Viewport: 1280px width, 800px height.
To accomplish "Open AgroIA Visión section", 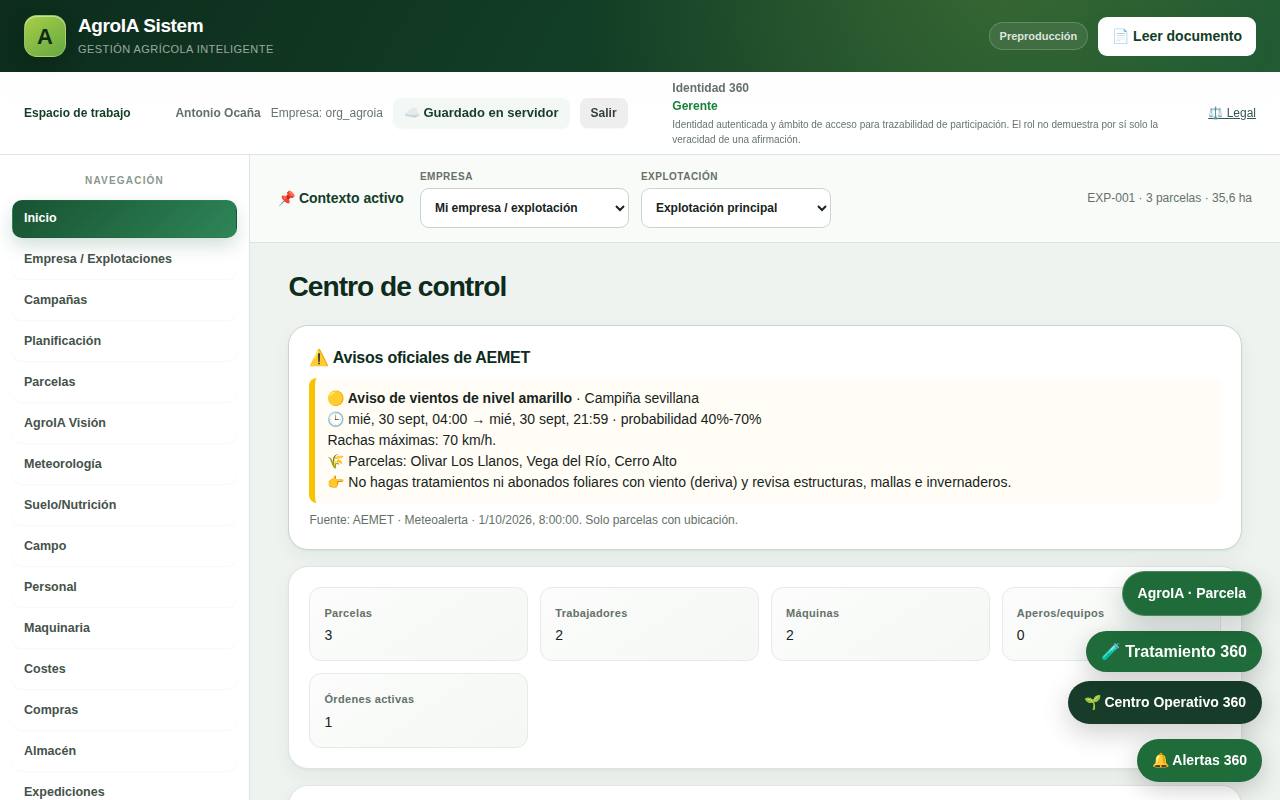I will [x=124, y=423].
